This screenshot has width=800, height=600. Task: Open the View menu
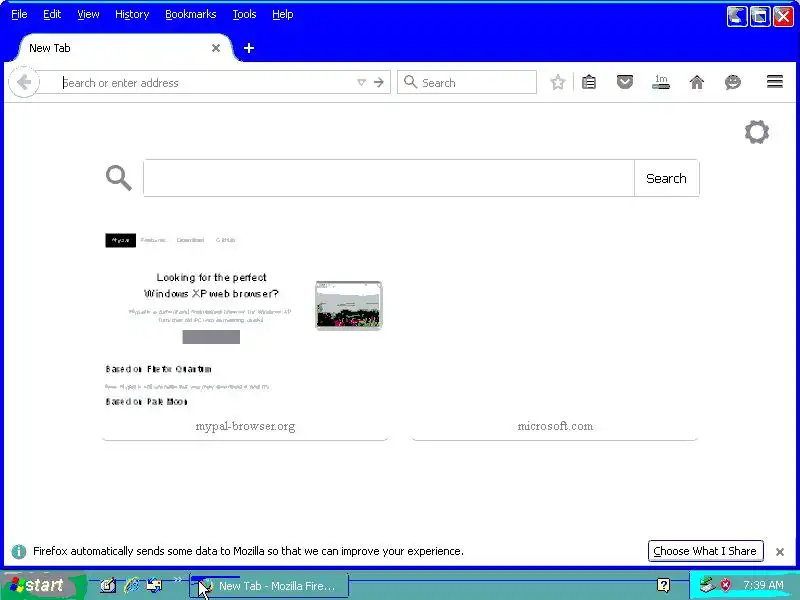88,14
